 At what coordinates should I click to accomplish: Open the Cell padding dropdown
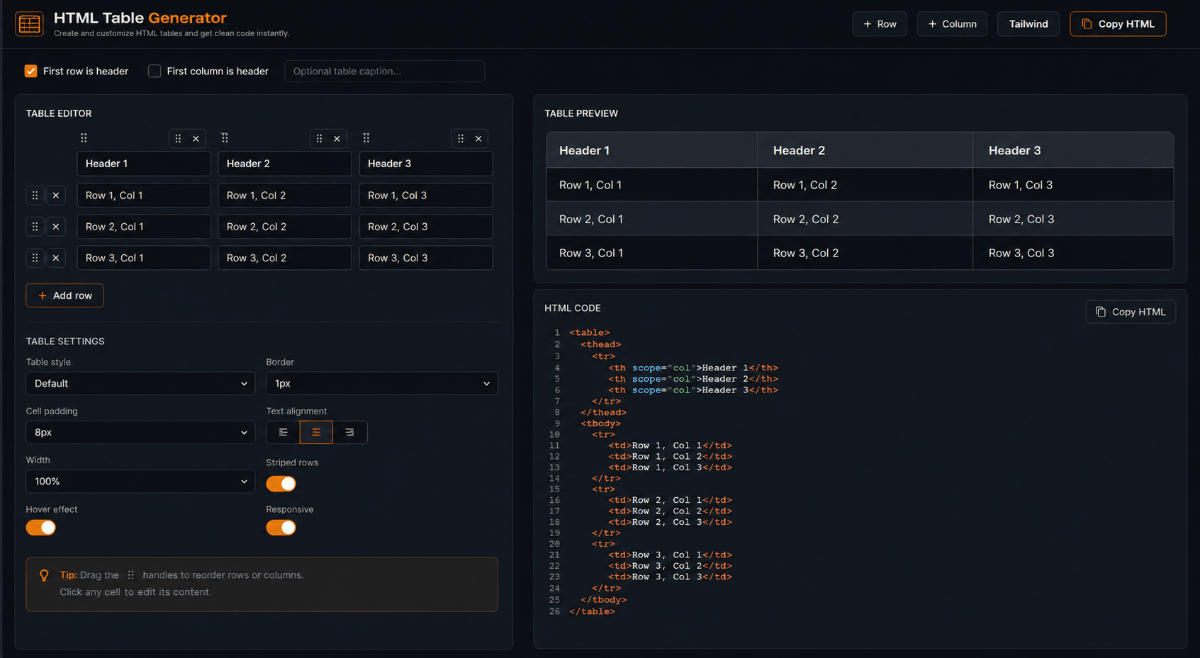click(x=141, y=432)
